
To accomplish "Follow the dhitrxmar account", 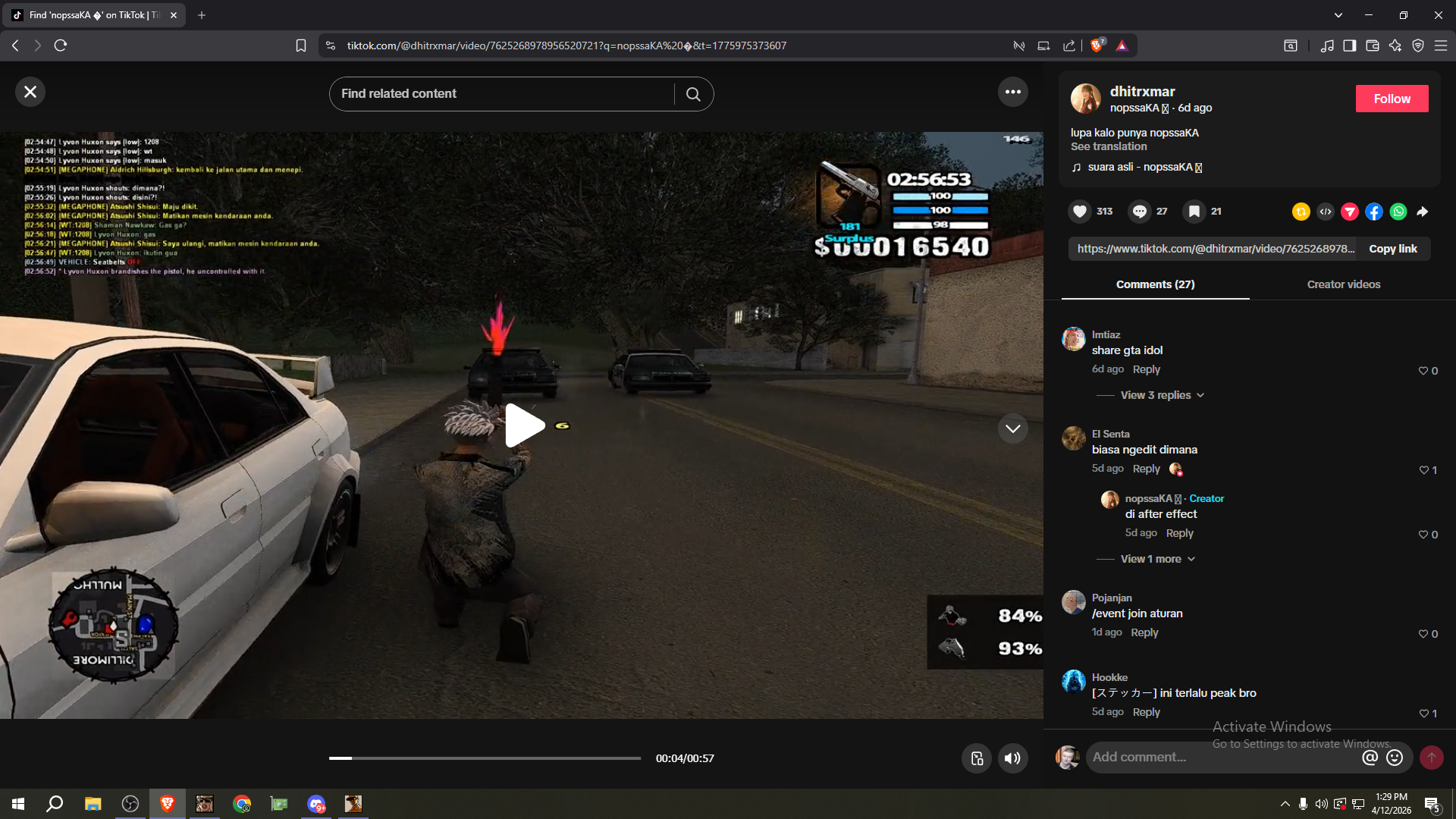I will tap(1392, 99).
